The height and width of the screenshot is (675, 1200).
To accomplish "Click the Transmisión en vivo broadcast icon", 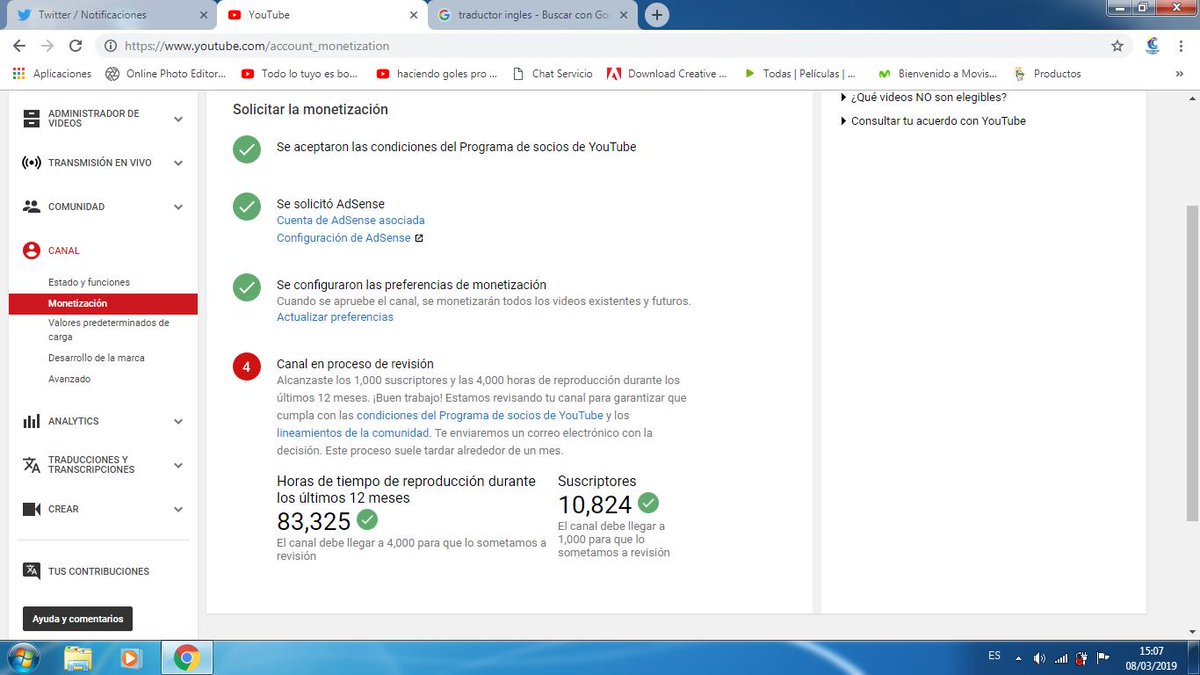I will coord(31,162).
